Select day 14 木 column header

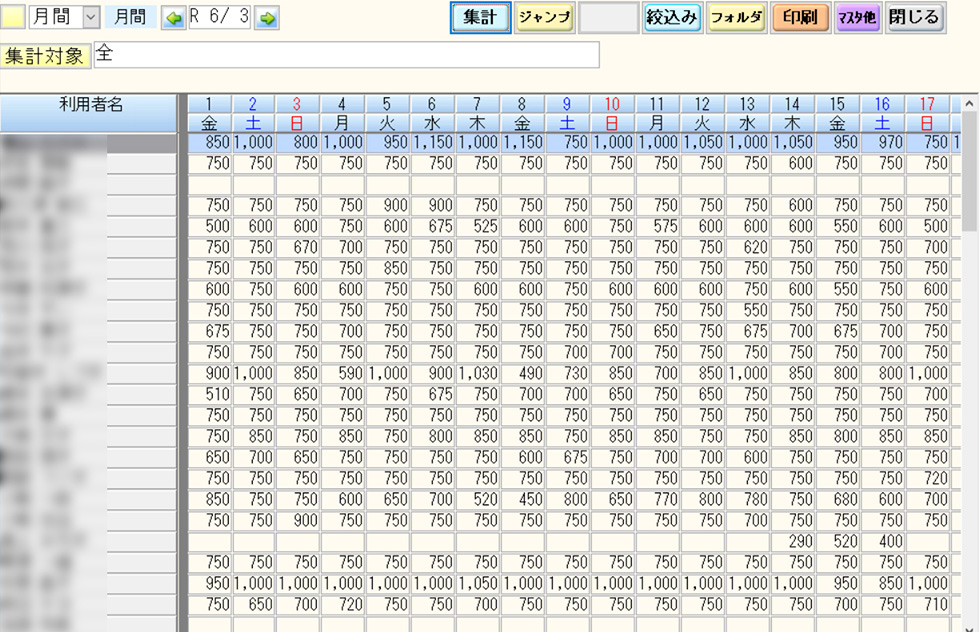[x=792, y=113]
